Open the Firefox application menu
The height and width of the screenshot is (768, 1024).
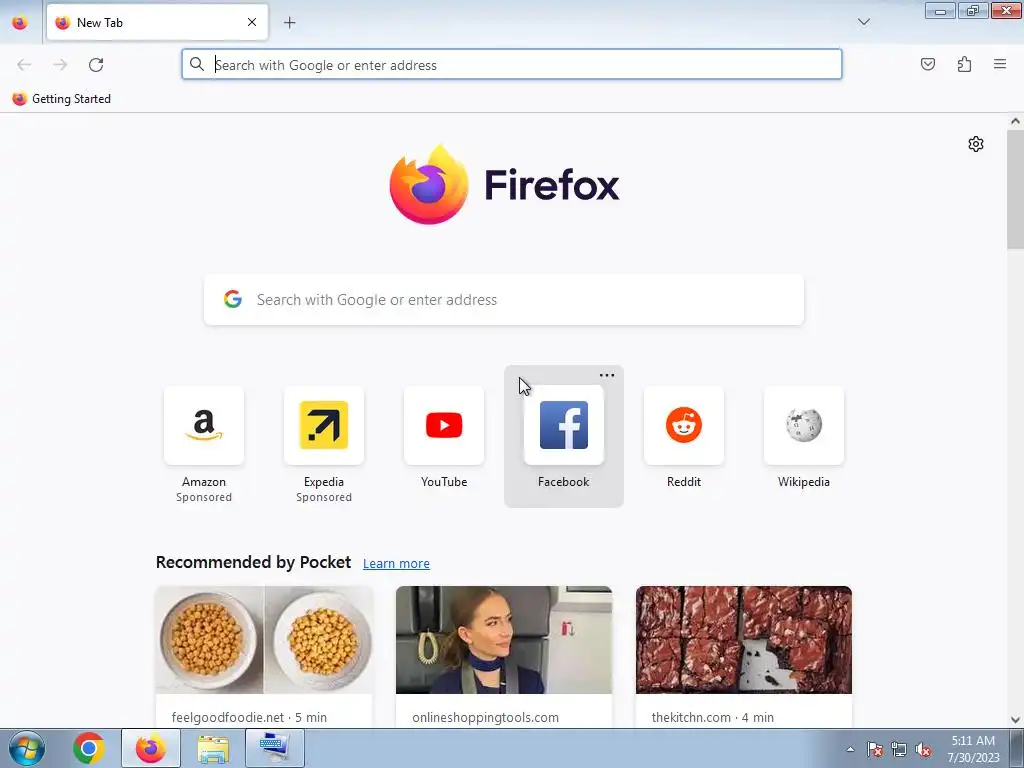[1000, 64]
